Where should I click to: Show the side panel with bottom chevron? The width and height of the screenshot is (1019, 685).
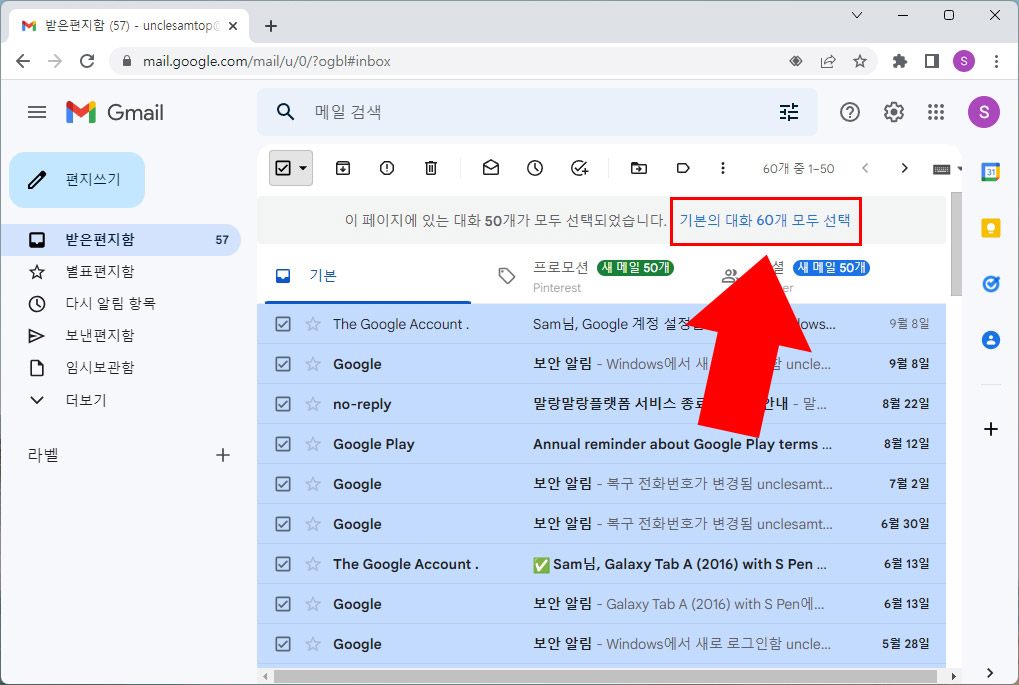pos(990,672)
